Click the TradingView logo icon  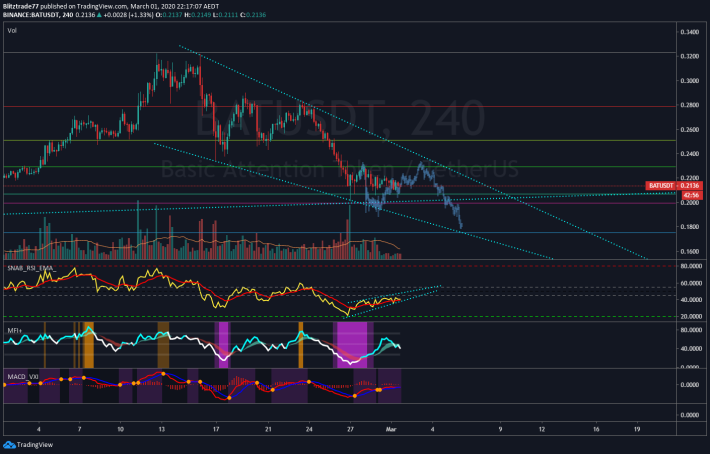(9, 445)
